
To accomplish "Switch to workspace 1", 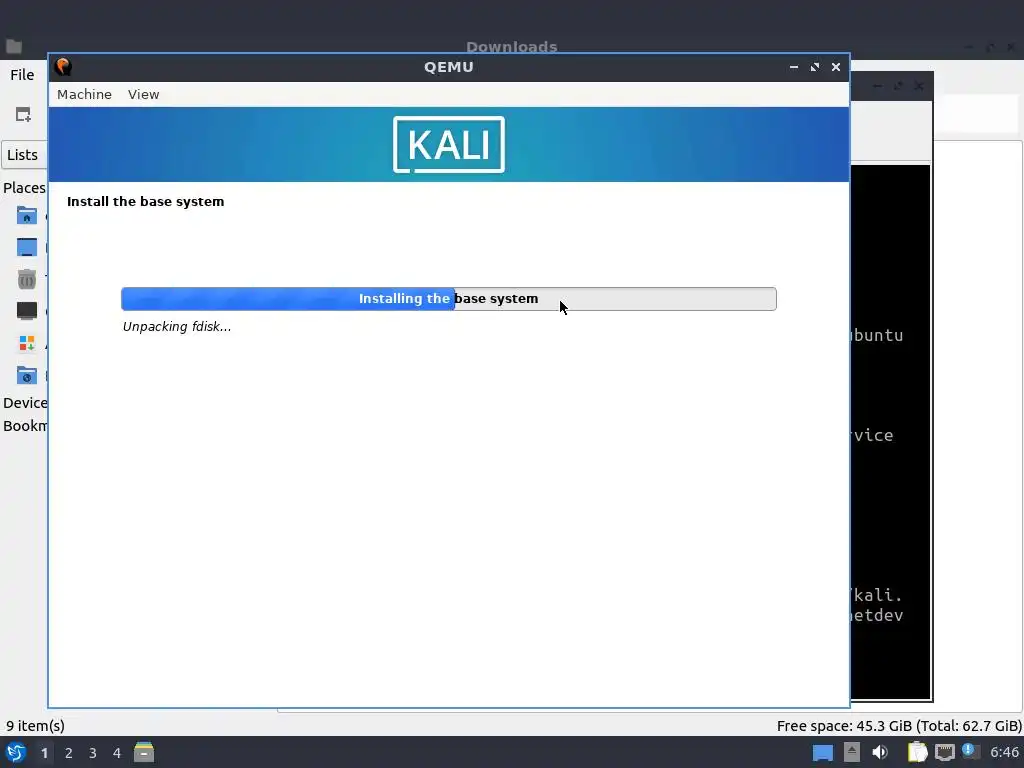I will pos(44,753).
